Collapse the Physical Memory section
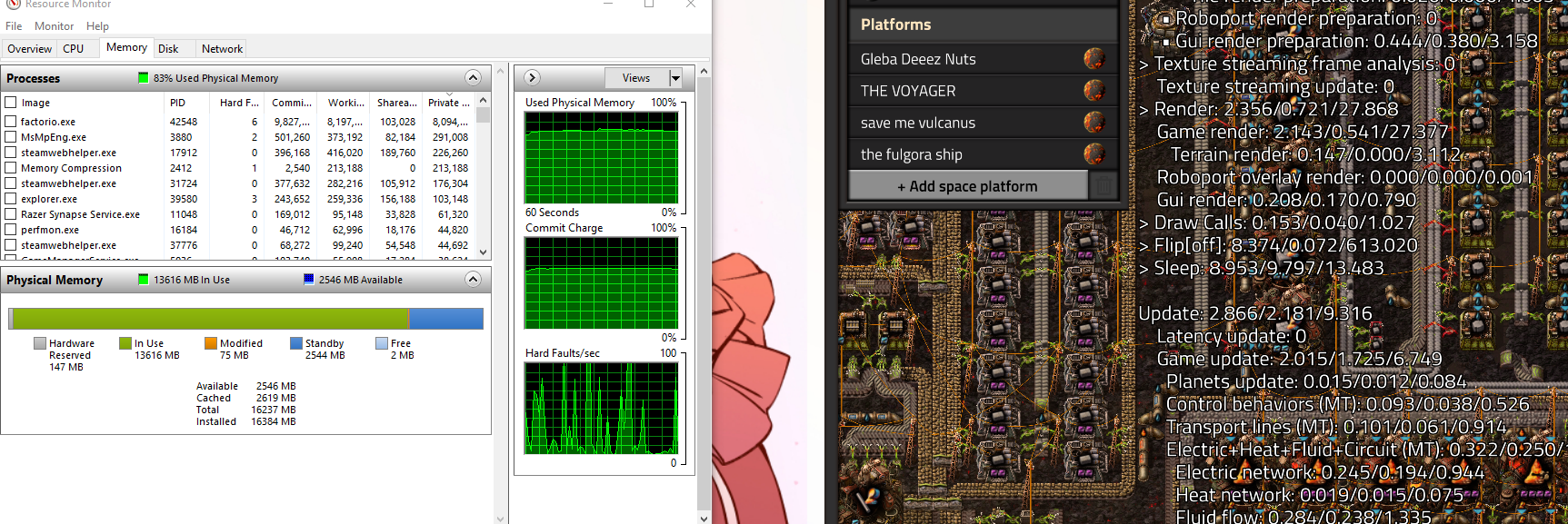Screen dimensions: 1568x524 [x=473, y=280]
